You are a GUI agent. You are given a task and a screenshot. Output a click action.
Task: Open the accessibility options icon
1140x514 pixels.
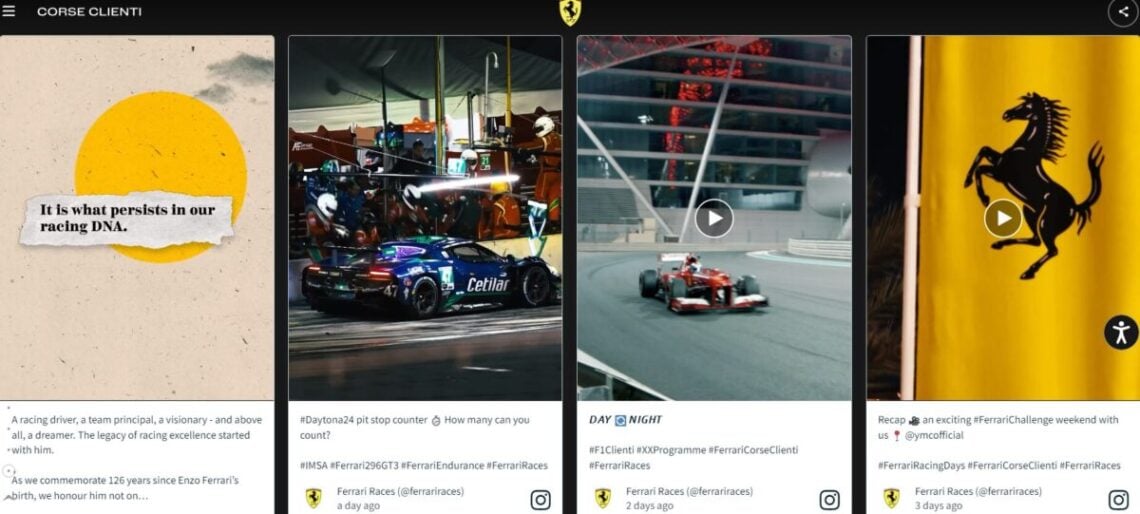(x=1120, y=332)
